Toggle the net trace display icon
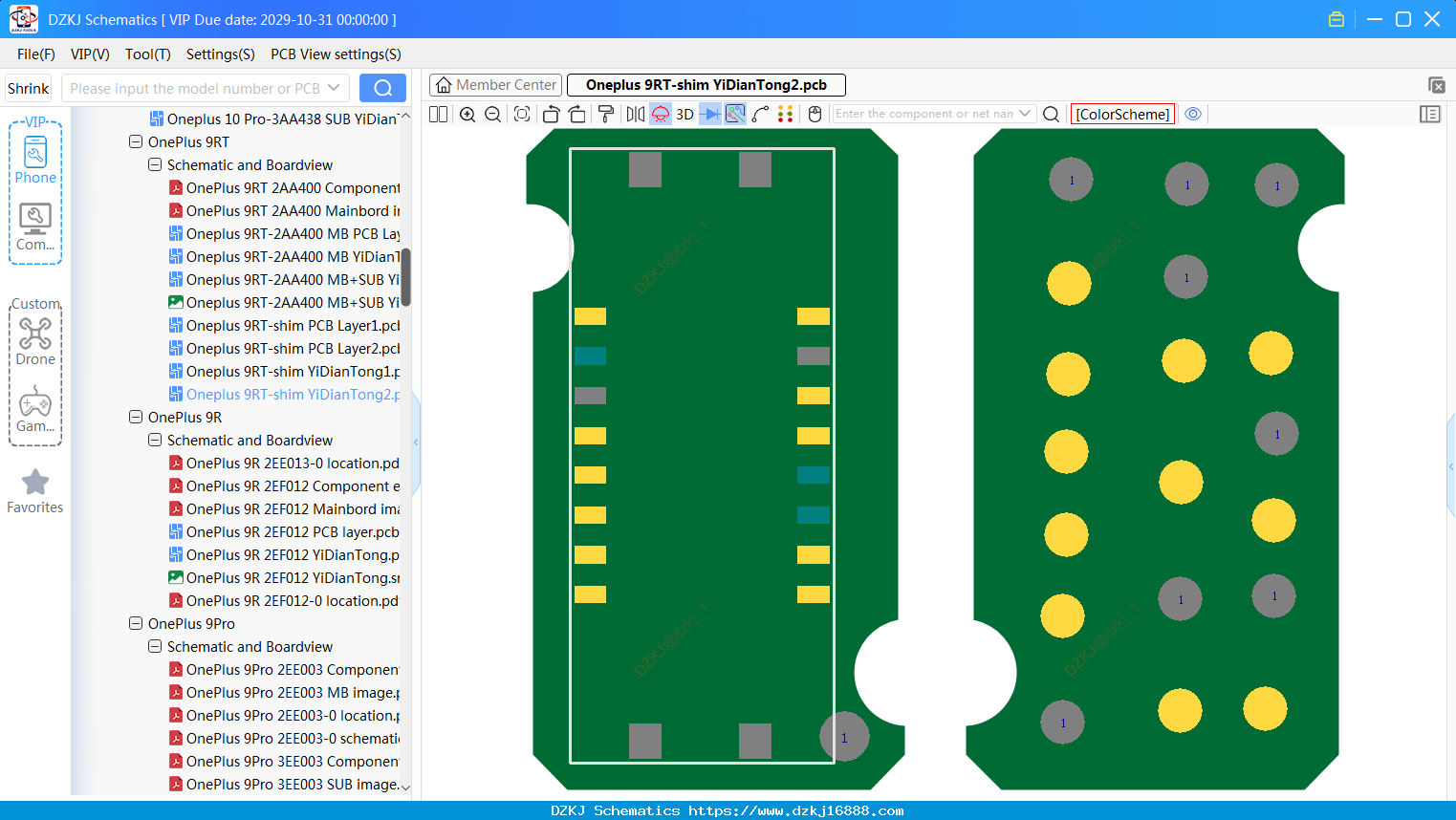The width and height of the screenshot is (1456, 820). (735, 115)
